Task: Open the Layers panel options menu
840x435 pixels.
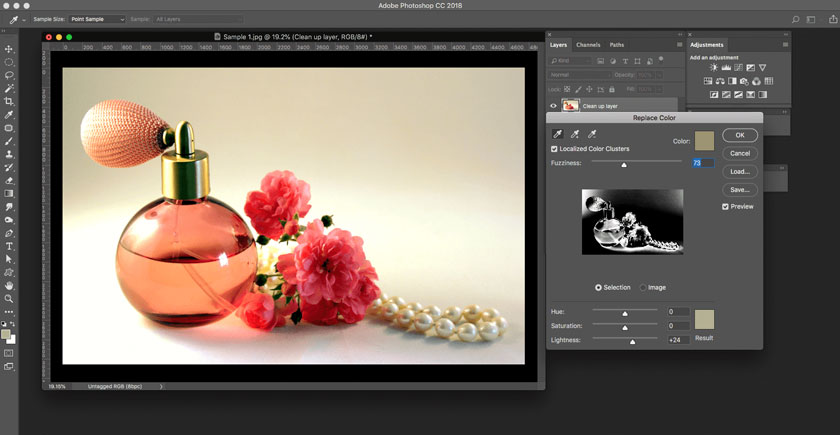Action: pyautogui.click(x=681, y=45)
